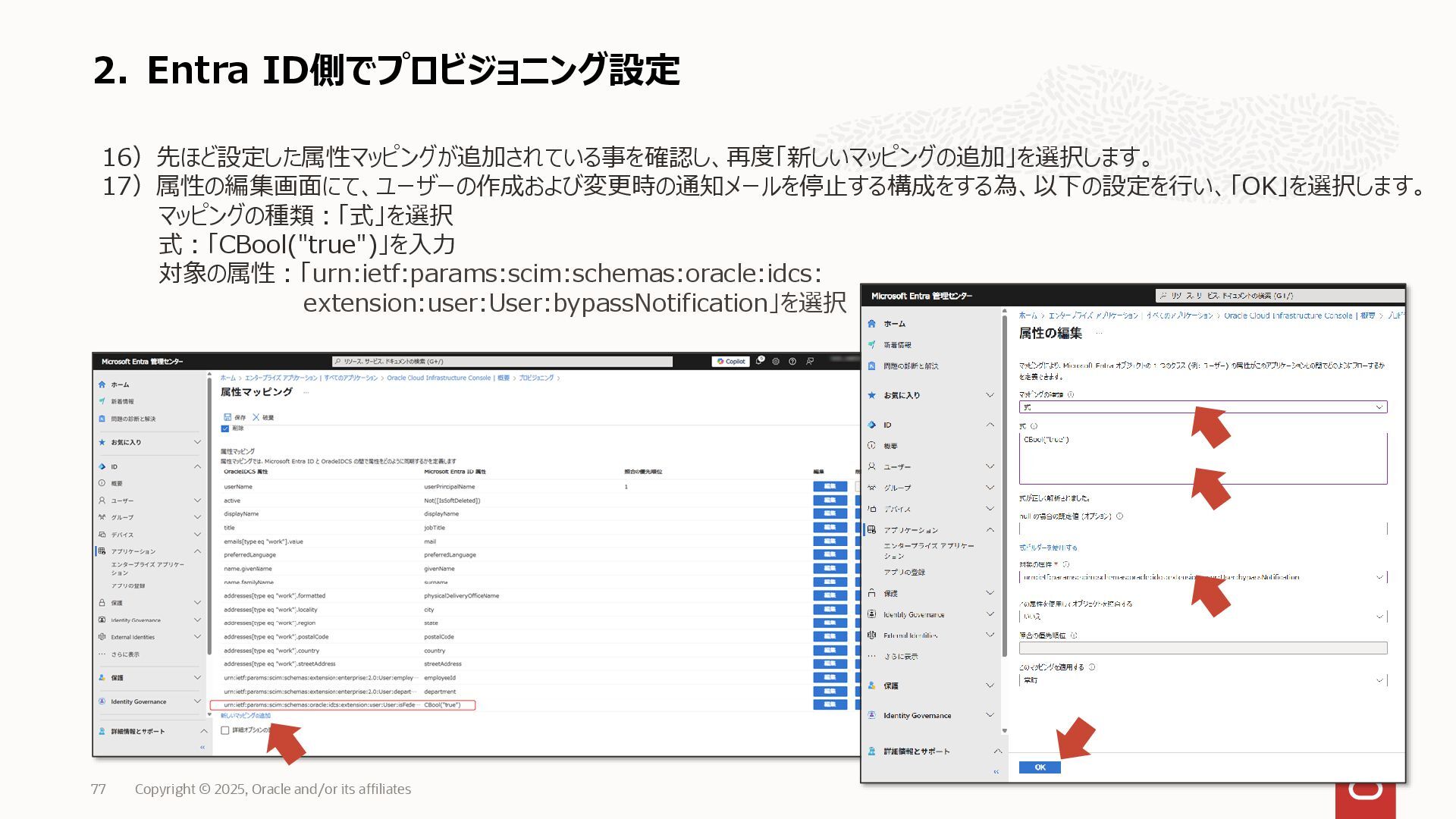Click Identity Governance icon at bottom of Edit Attribute sidebar

point(871,715)
